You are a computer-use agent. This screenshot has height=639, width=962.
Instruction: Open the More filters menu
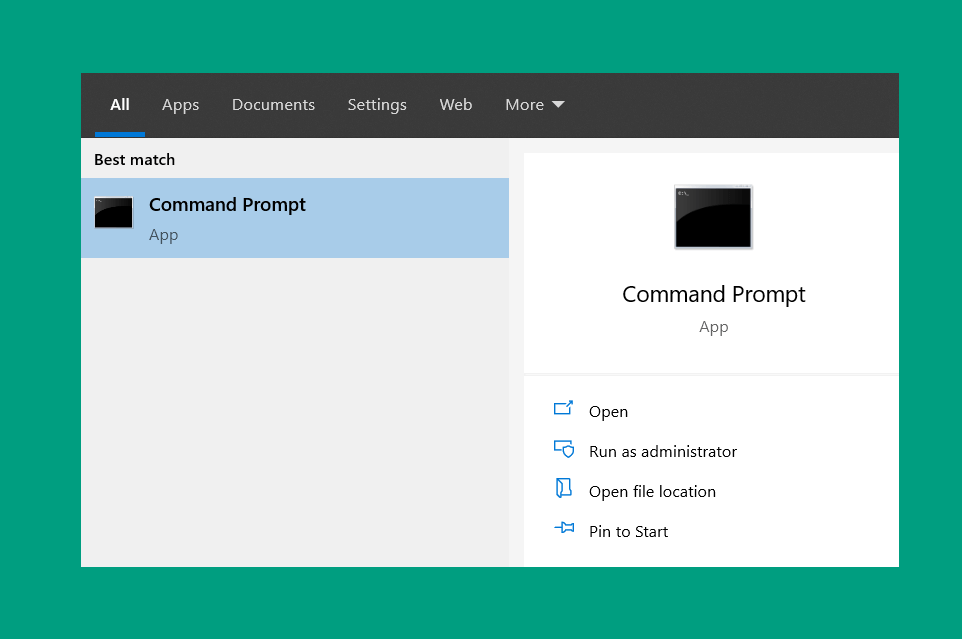[534, 105]
